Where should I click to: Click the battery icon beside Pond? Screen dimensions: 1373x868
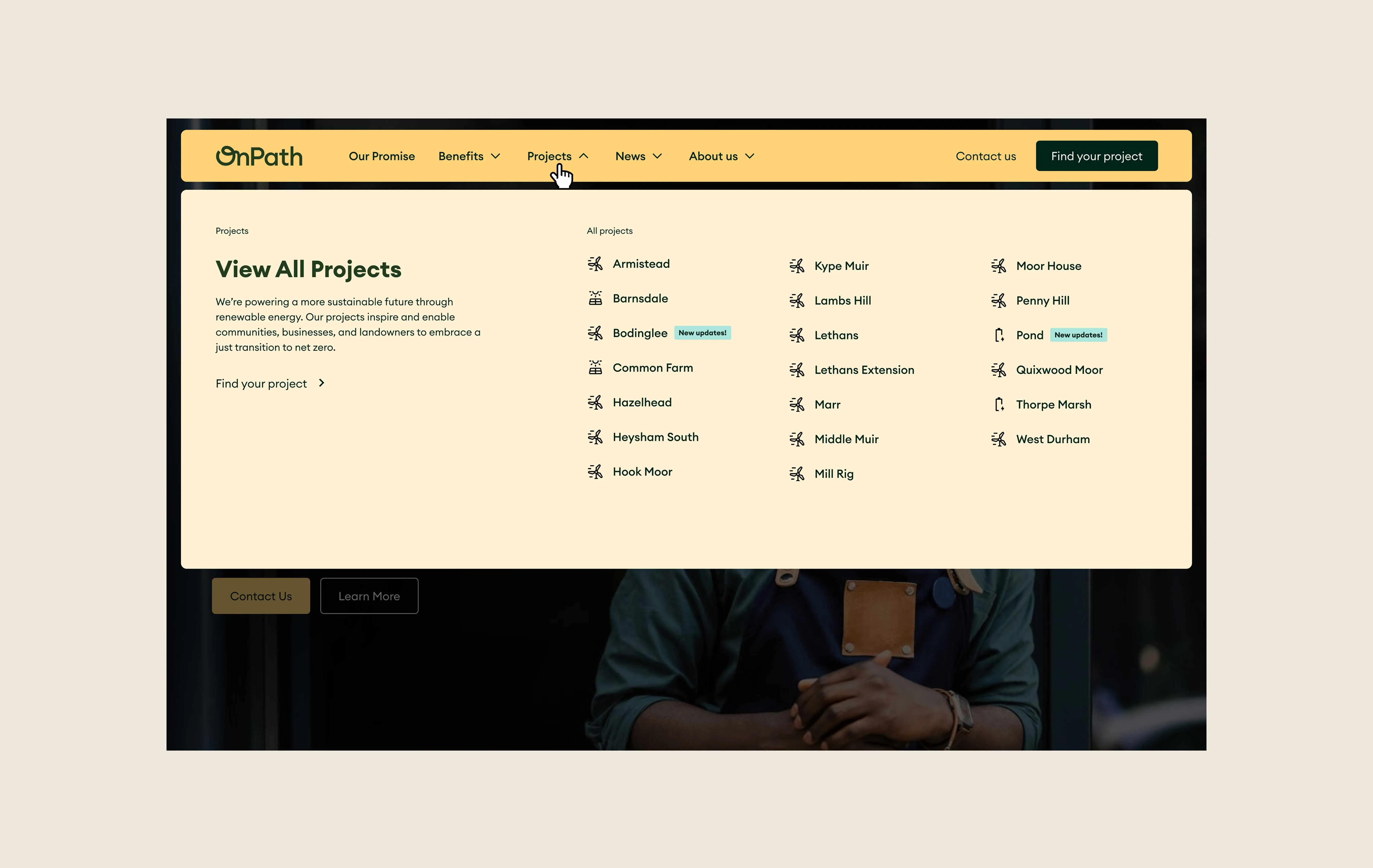pyautogui.click(x=998, y=335)
